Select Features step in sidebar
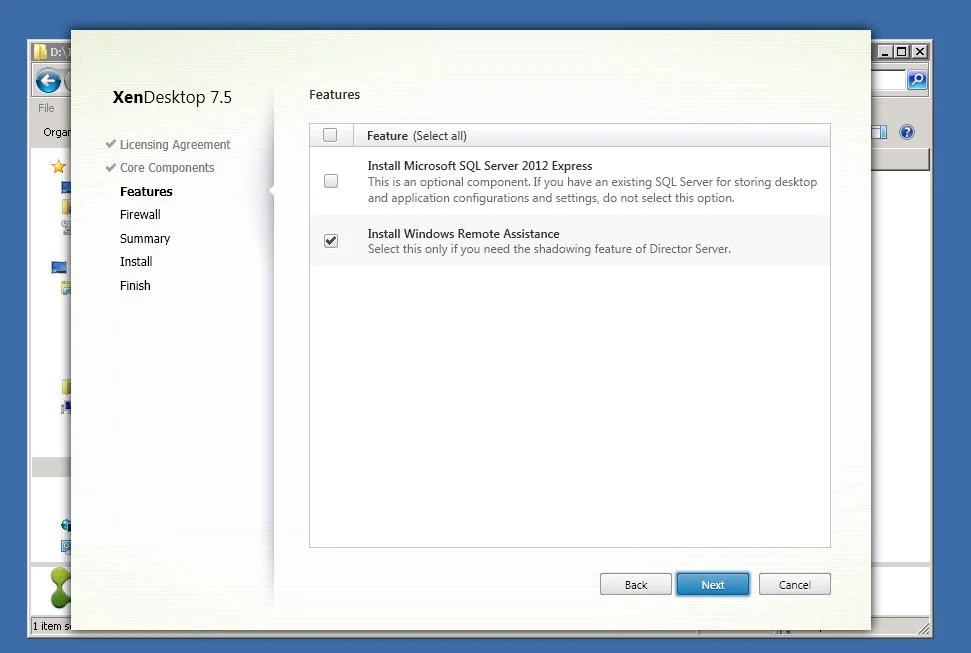971x653 pixels. coord(146,191)
